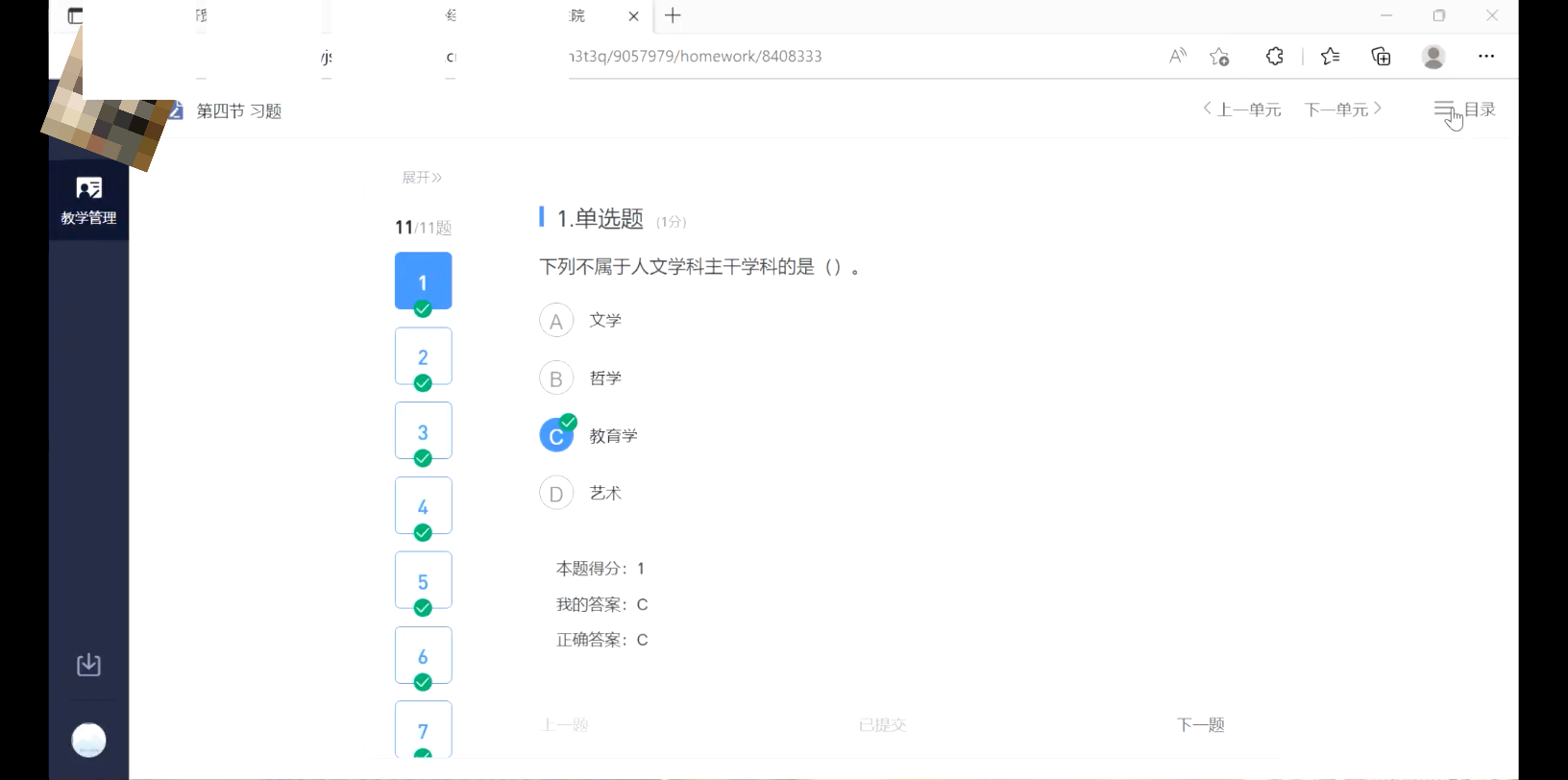Click the question text 下列不属于人文学科主干学科的是

pos(699,267)
